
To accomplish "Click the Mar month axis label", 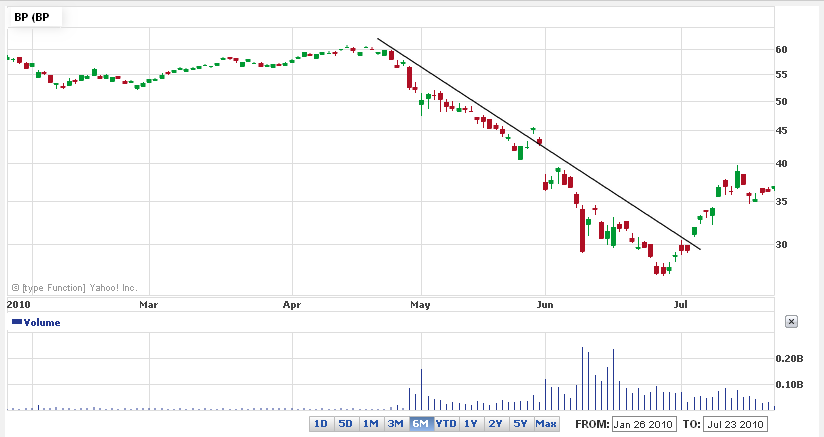I will tap(149, 305).
